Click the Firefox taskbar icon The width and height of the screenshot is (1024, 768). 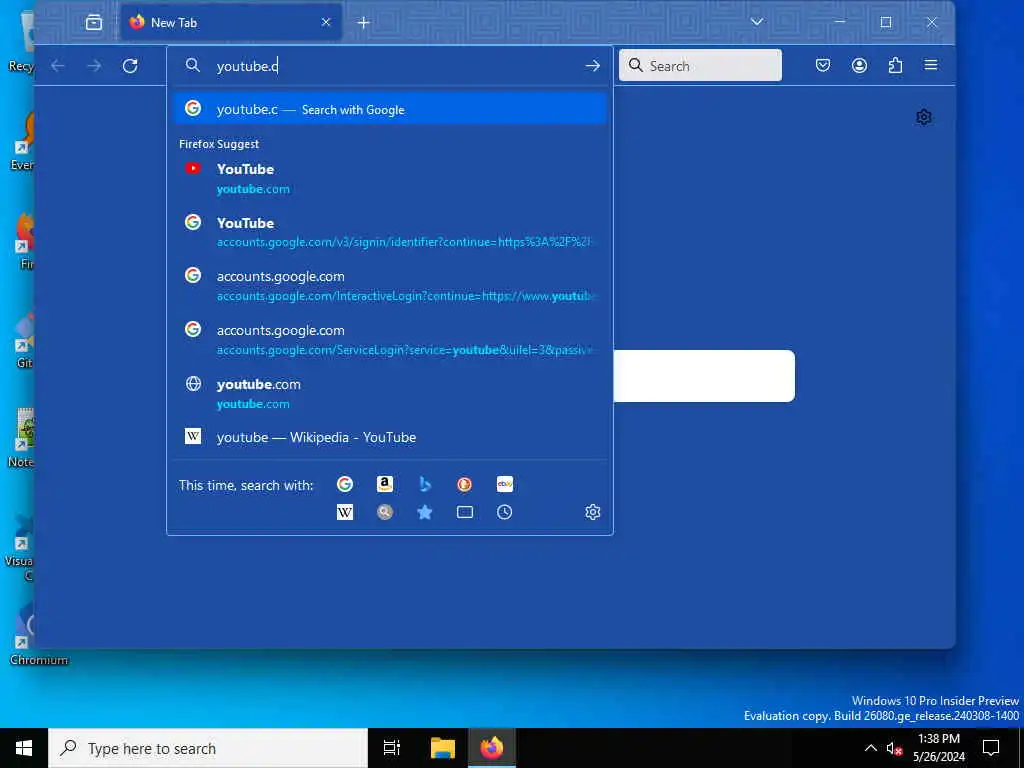(x=492, y=748)
